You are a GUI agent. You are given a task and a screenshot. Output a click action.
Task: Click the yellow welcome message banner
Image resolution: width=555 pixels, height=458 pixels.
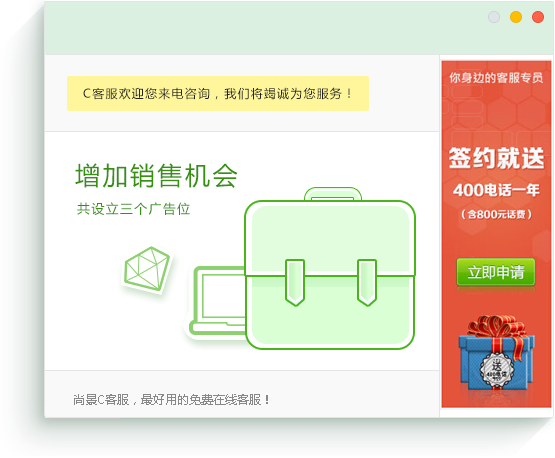[218, 93]
